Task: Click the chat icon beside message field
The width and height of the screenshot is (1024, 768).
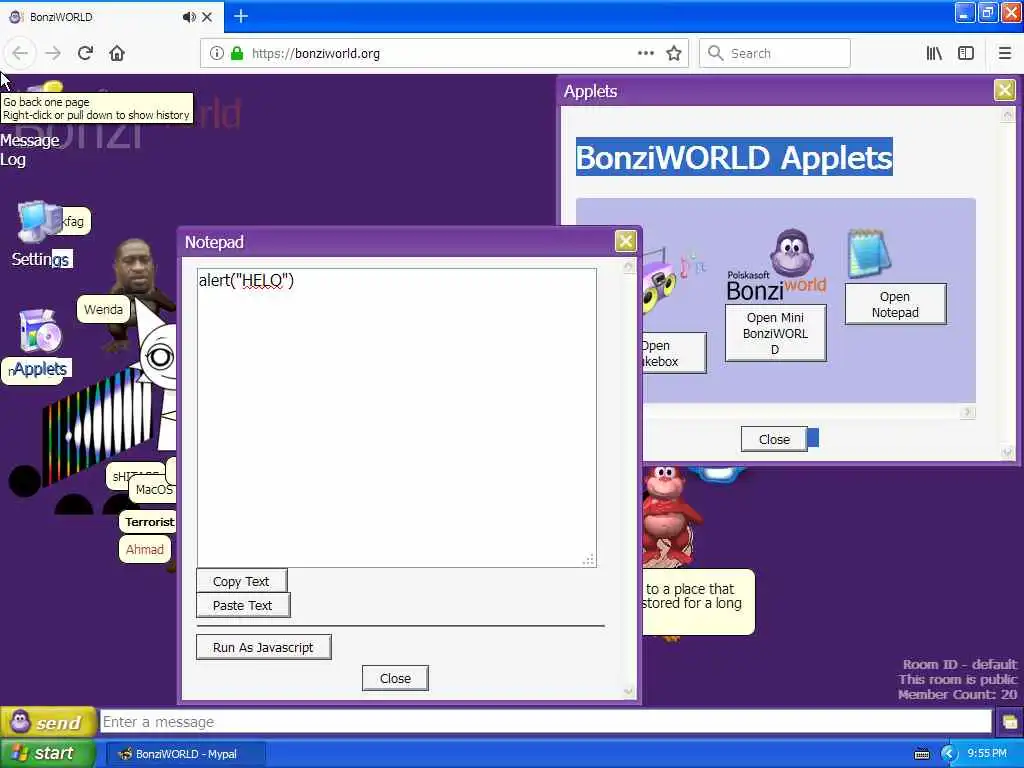Action: (1009, 722)
